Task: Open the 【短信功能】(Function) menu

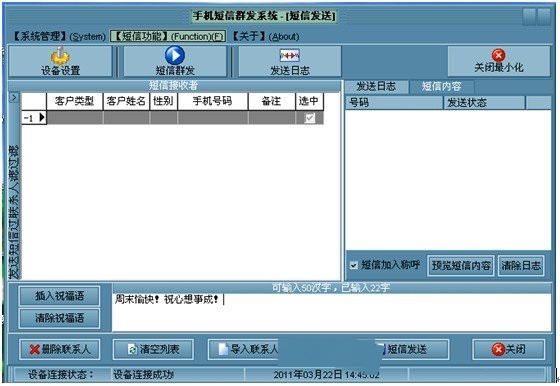Action: tap(168, 36)
